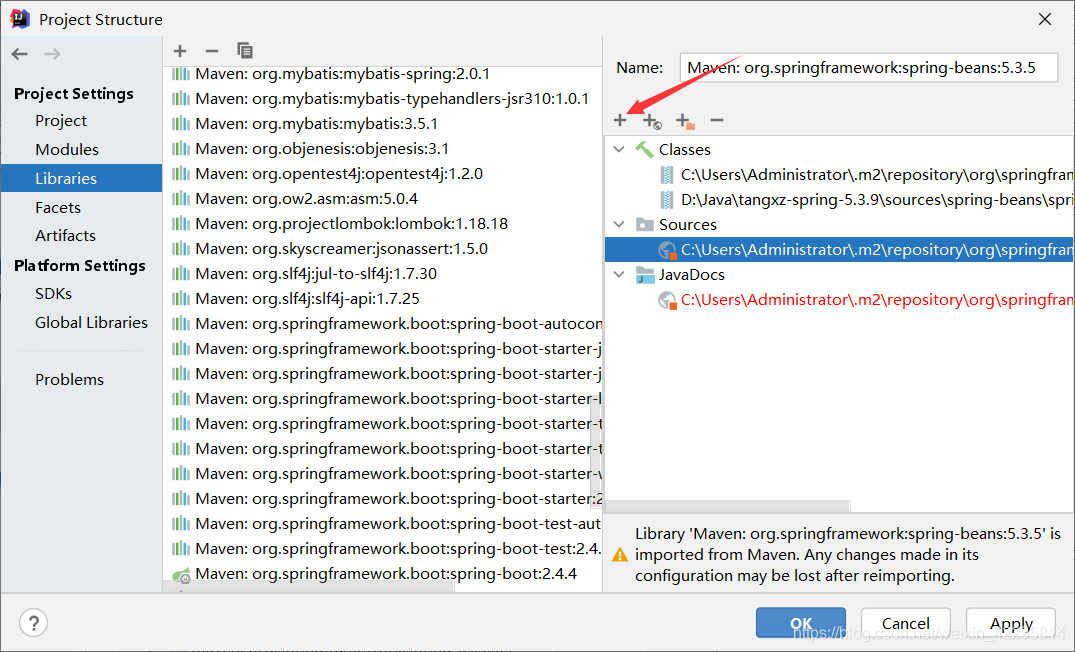Screen dimensions: 1075x652
Task: Select spring-boot-test-aut library row
Action: coord(383,524)
